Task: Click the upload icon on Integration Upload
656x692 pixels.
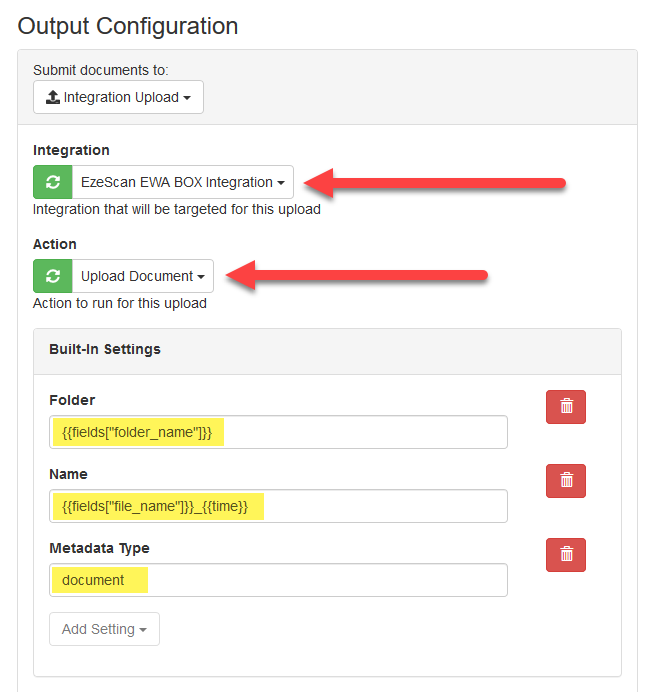Action: [x=53, y=98]
